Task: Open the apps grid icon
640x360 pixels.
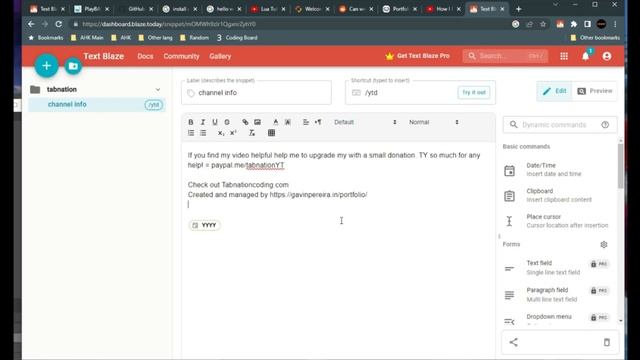Action: (x=564, y=56)
